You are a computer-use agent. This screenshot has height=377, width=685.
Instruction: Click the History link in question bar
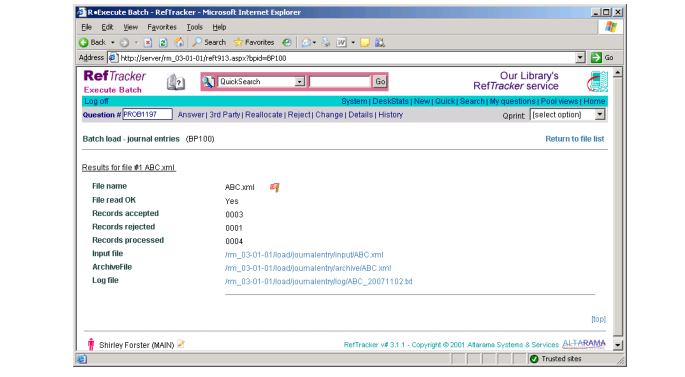click(x=391, y=115)
